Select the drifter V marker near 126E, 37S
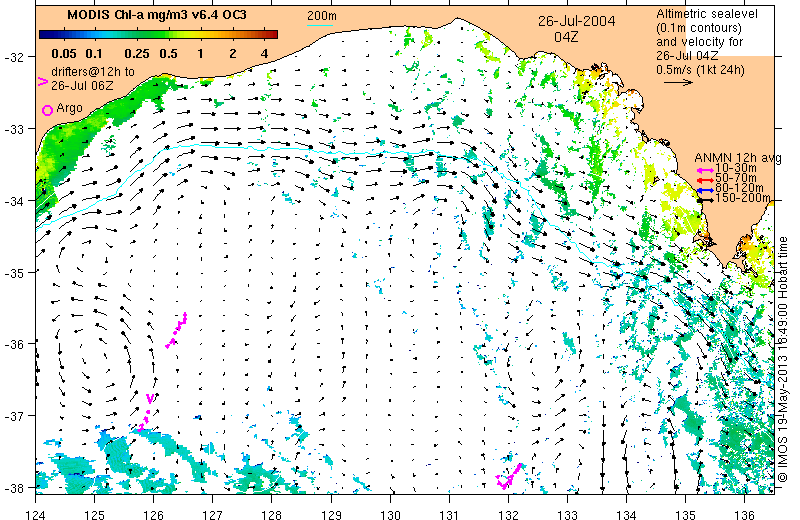Screen dimensions: 800x520 pos(149,398)
